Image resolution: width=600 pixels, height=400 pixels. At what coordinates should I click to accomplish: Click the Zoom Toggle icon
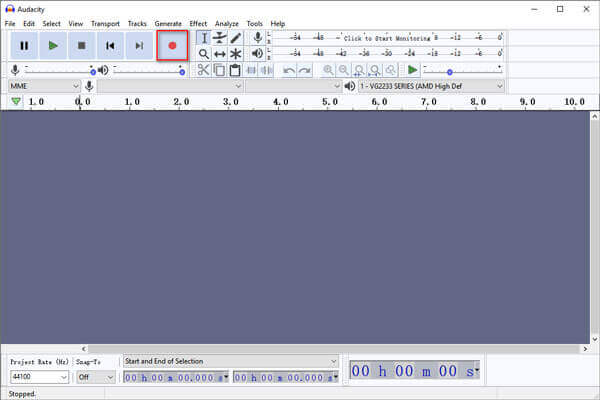390,70
